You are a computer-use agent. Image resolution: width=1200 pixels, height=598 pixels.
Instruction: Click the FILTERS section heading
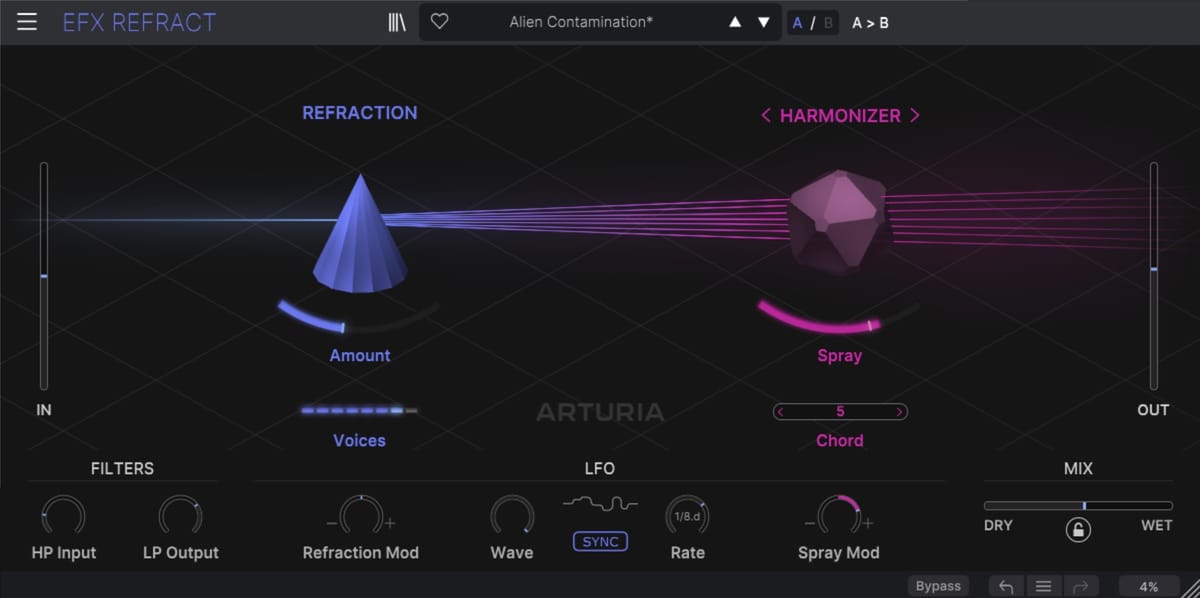click(x=122, y=468)
